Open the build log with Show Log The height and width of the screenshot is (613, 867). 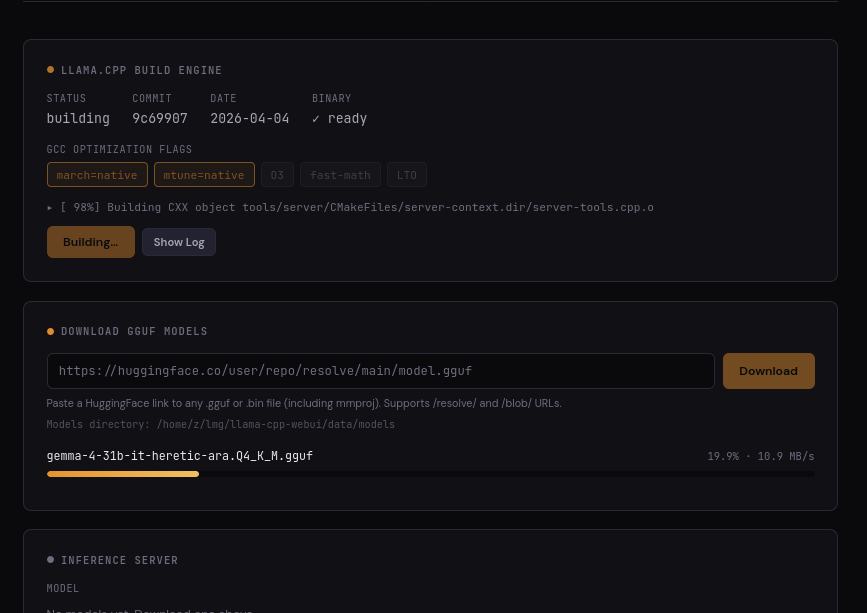[x=179, y=242]
